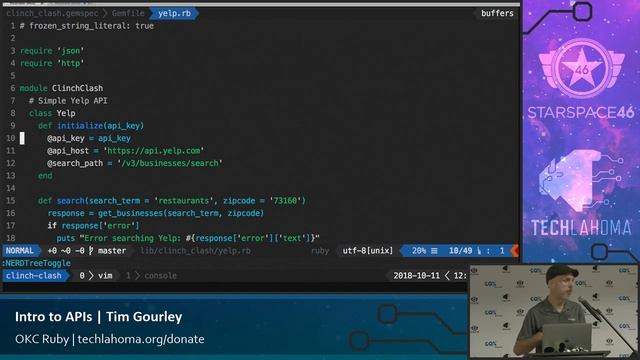Click the Techlahoma circuit state logo
Viewport: 640px width, 360px height.
(x=580, y=180)
